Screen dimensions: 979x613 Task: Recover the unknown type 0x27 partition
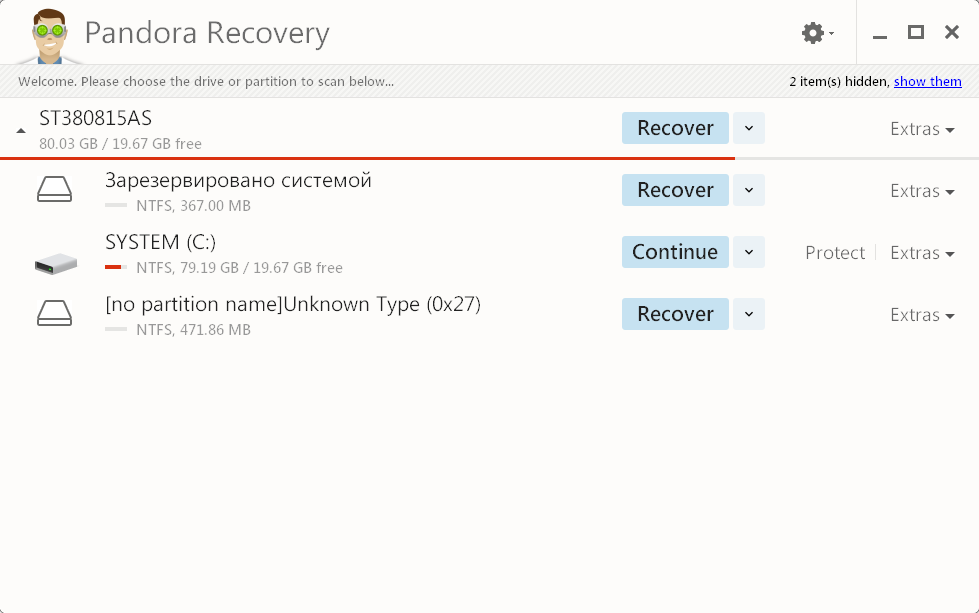pyautogui.click(x=675, y=313)
